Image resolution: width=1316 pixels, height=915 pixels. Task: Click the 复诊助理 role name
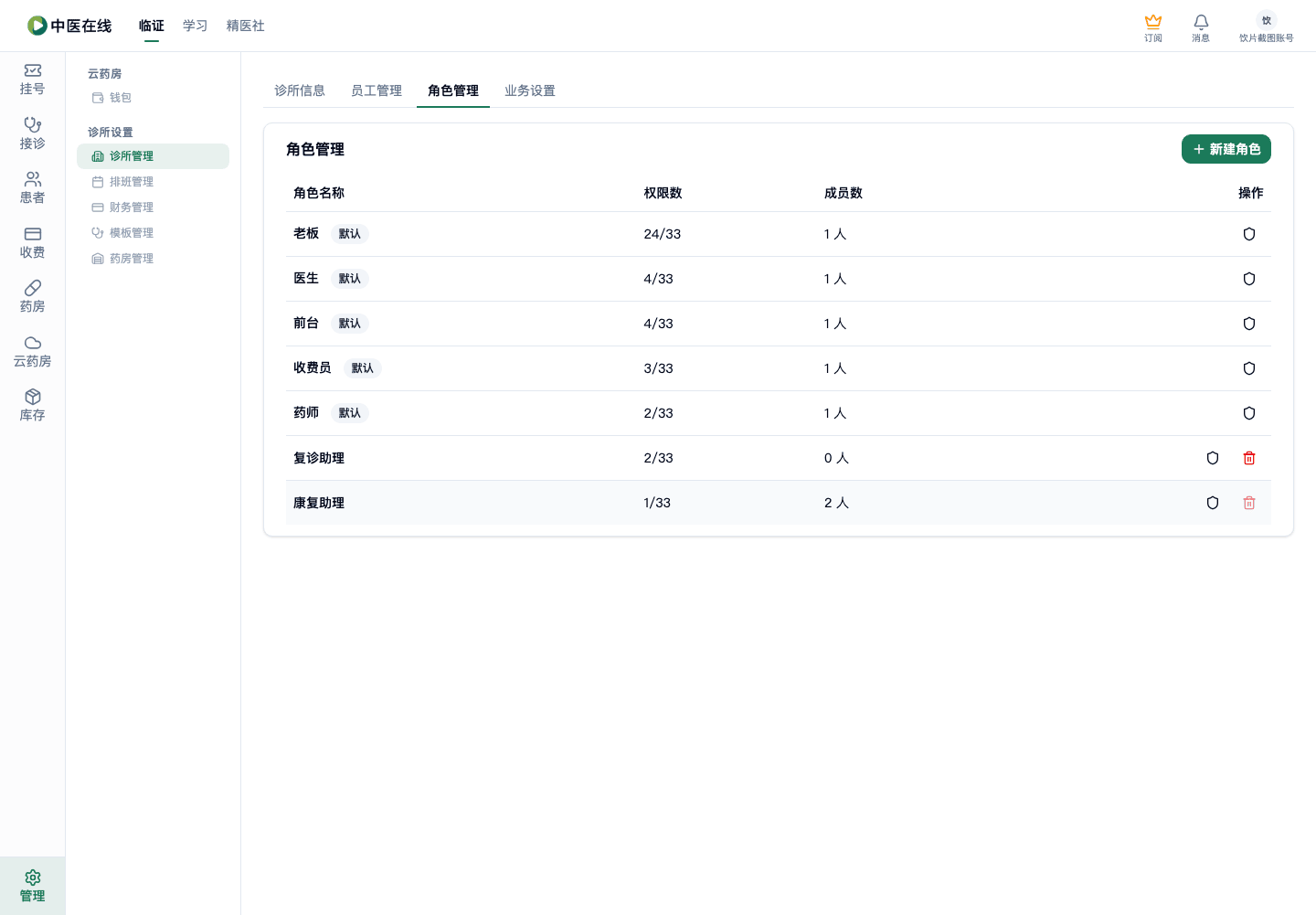pos(319,458)
